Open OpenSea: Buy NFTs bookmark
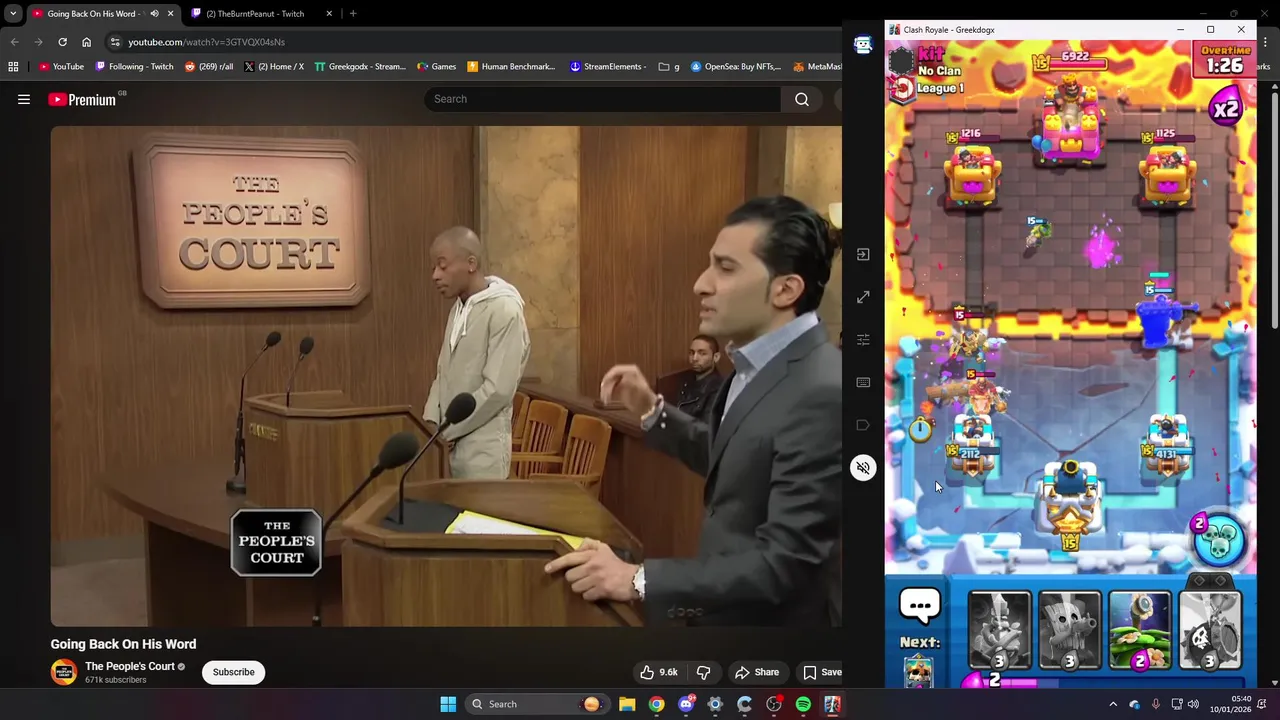Screen dimensions: 1280x720 point(735,67)
